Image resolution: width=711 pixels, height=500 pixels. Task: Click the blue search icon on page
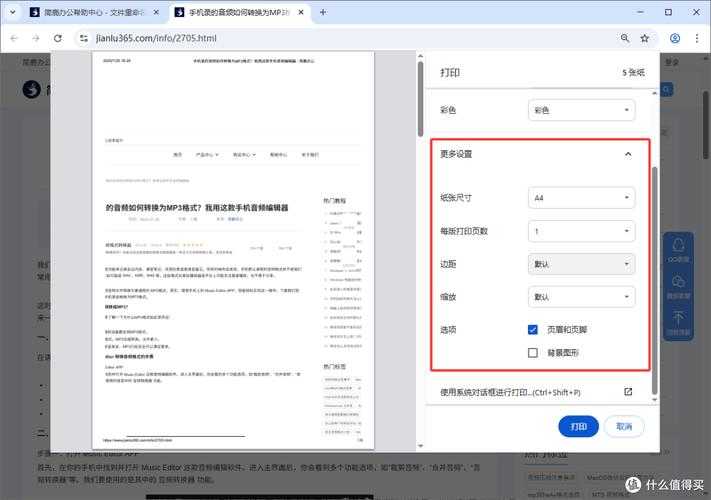(666, 90)
